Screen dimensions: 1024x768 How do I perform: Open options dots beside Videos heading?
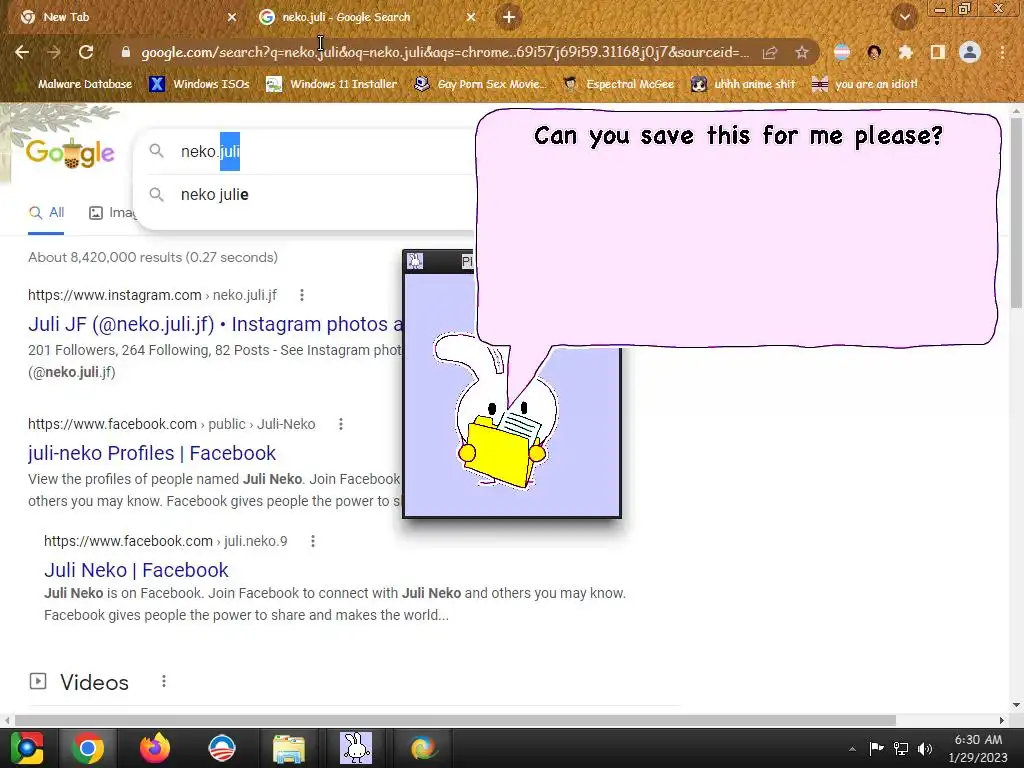164,682
